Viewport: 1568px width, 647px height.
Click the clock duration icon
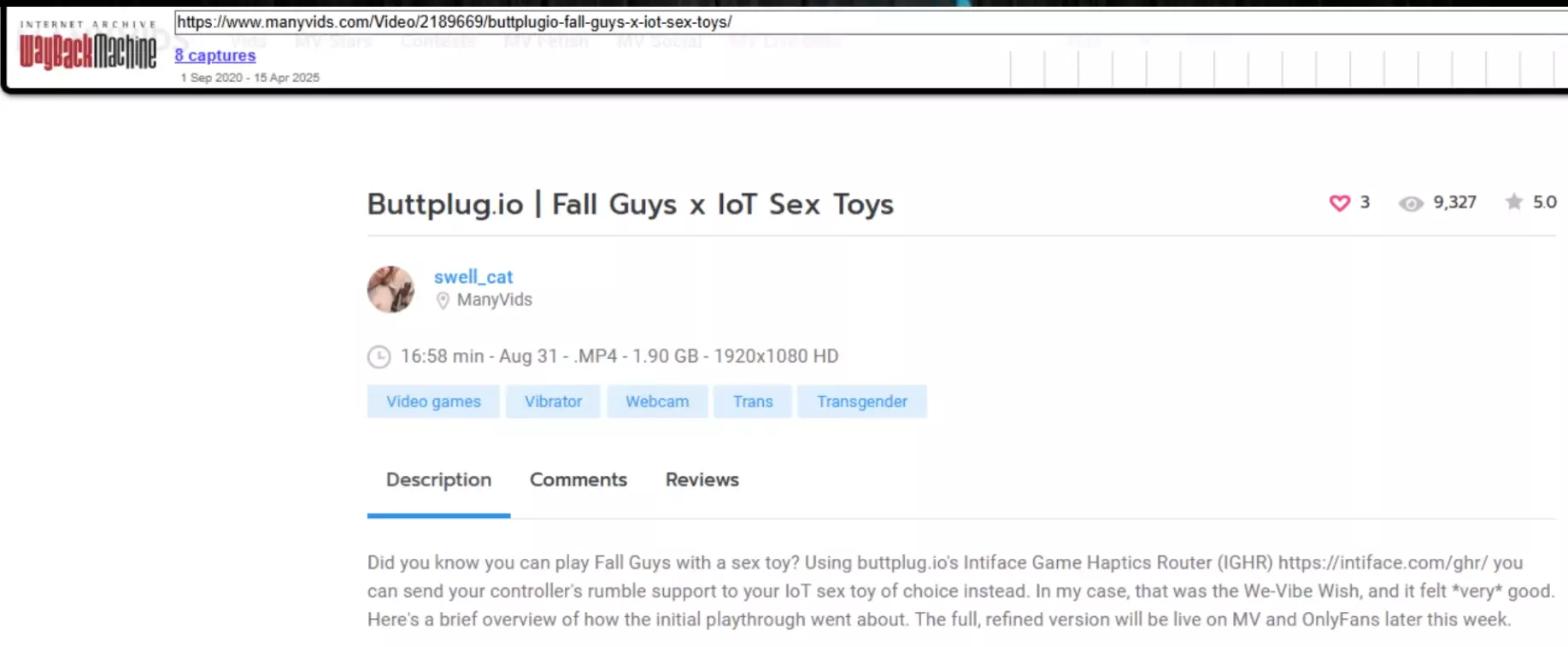[x=379, y=356]
